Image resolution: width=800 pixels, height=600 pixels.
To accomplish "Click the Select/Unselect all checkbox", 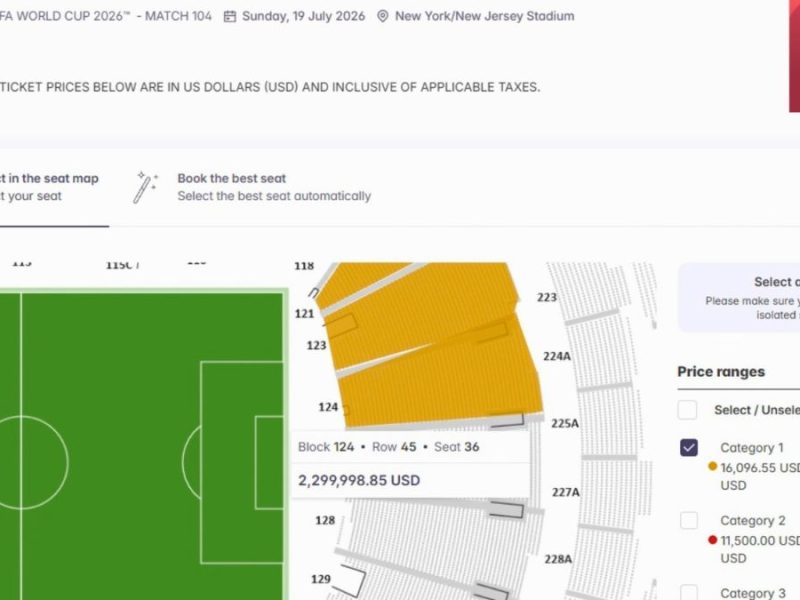I will click(x=687, y=410).
